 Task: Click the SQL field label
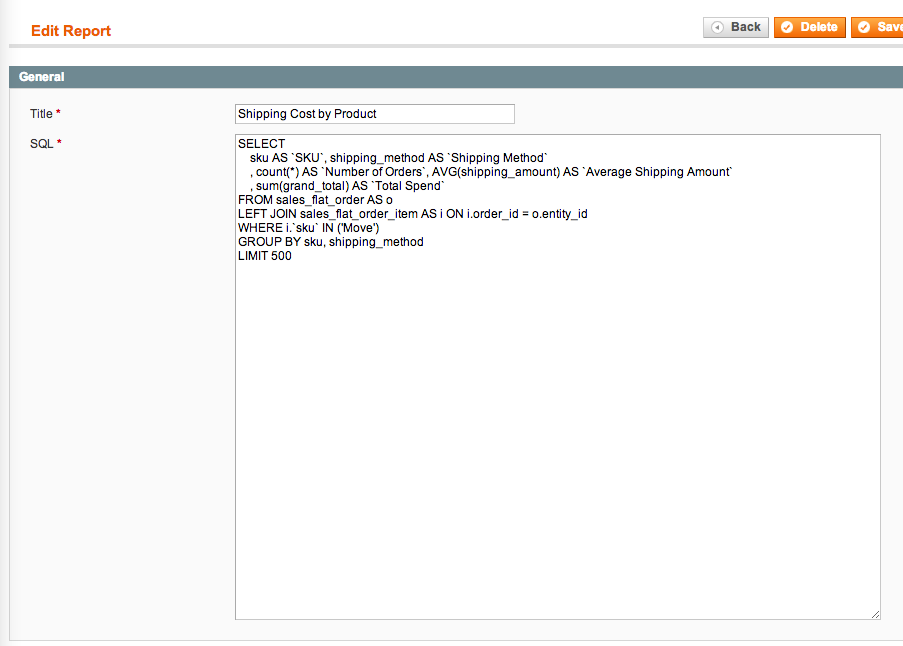click(41, 144)
